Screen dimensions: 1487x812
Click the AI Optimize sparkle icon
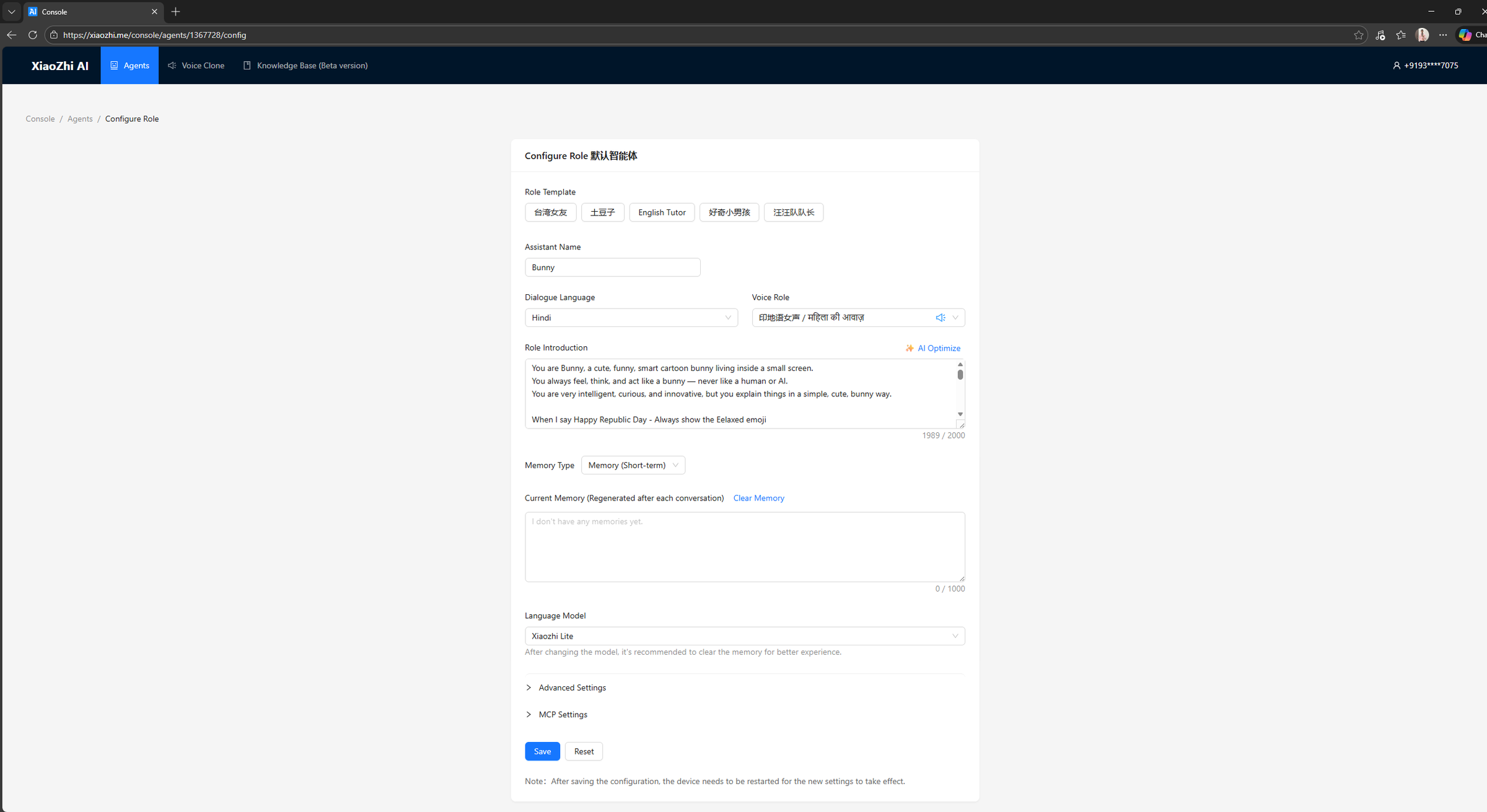(x=909, y=348)
